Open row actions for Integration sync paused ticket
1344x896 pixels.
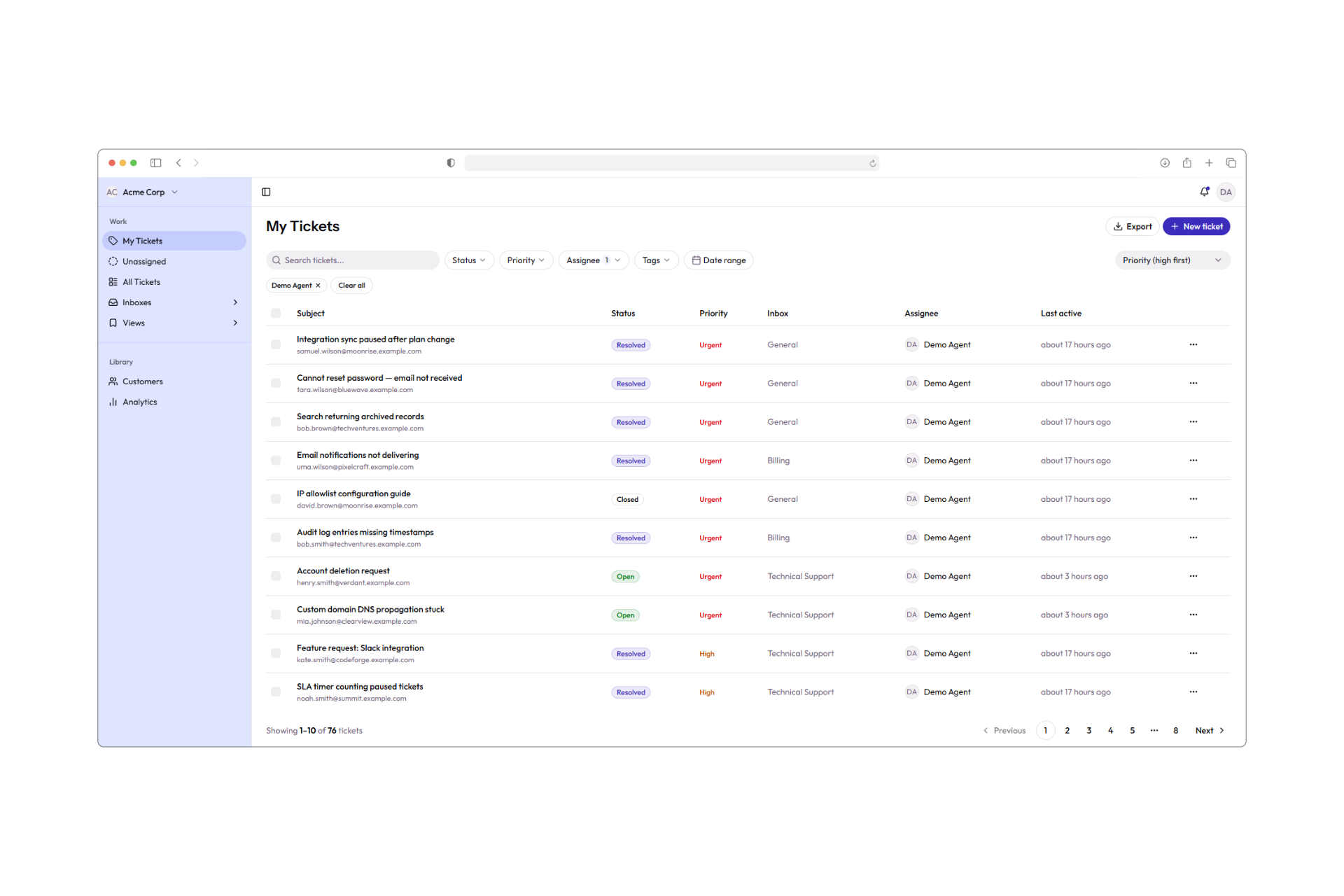[1193, 344]
